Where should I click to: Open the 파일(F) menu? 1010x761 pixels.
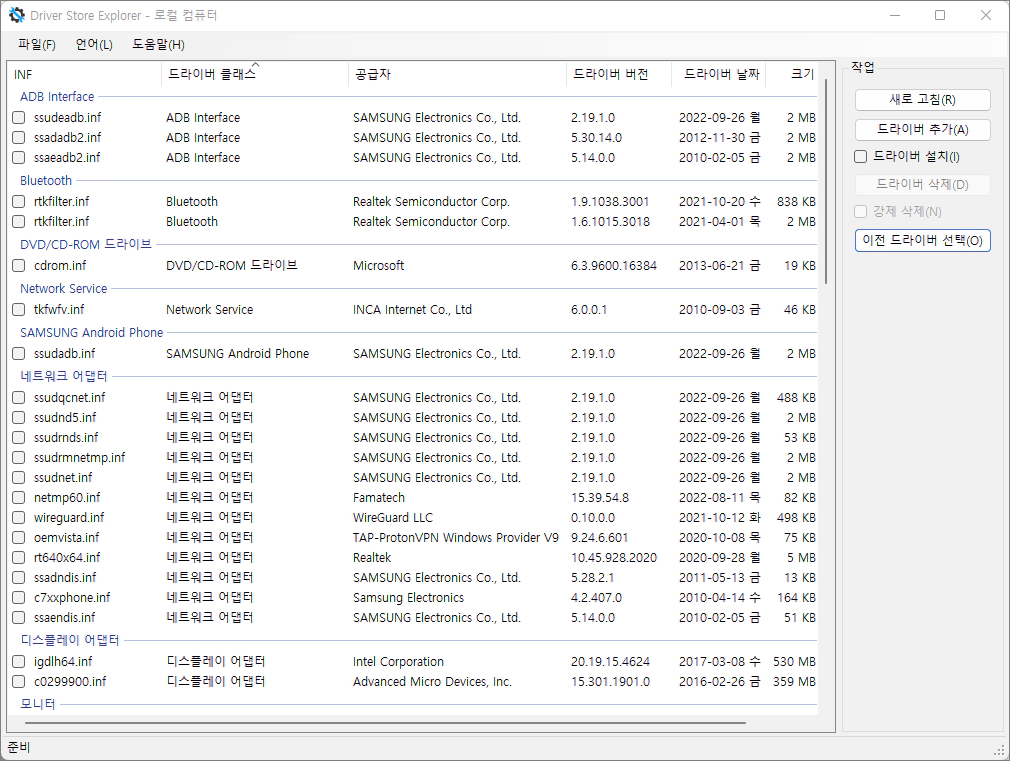[37, 44]
